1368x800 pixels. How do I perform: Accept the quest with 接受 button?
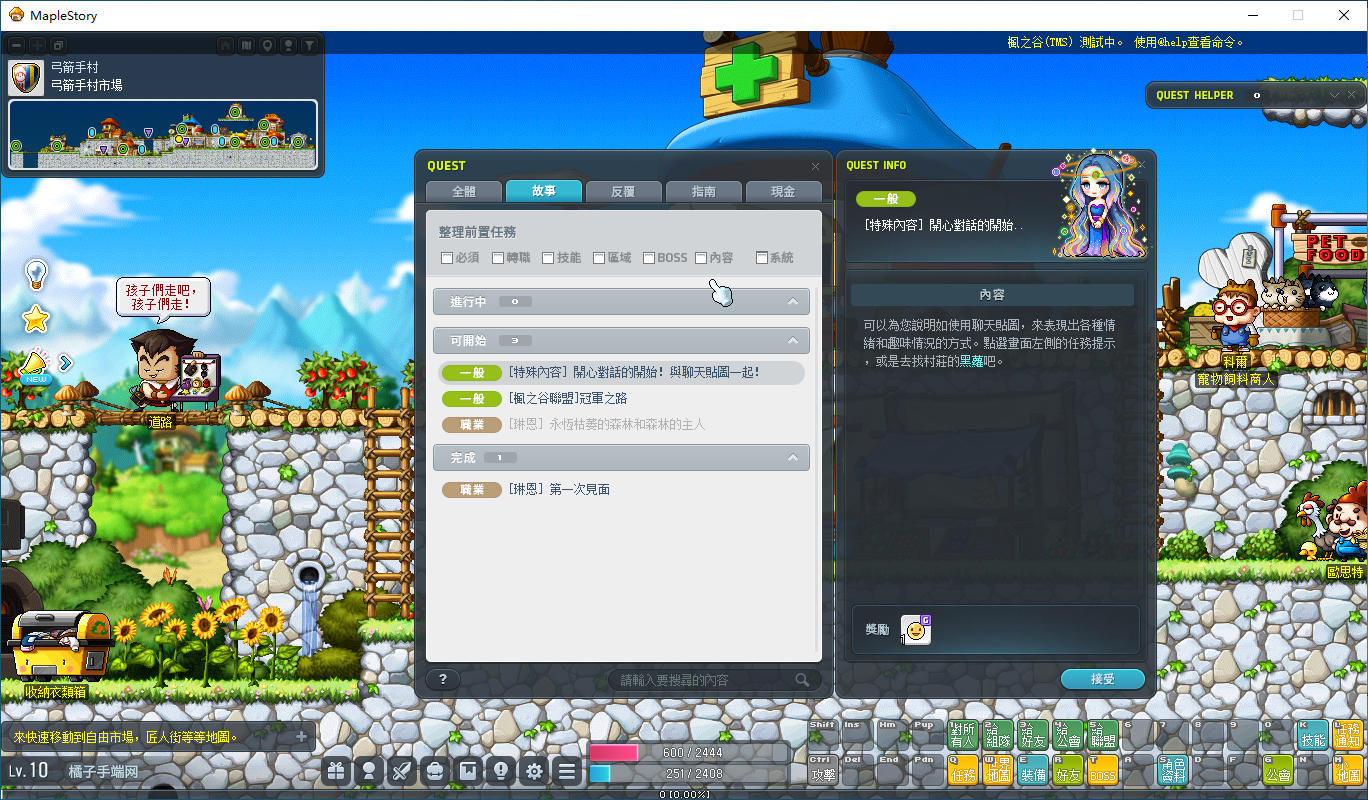[1102, 679]
